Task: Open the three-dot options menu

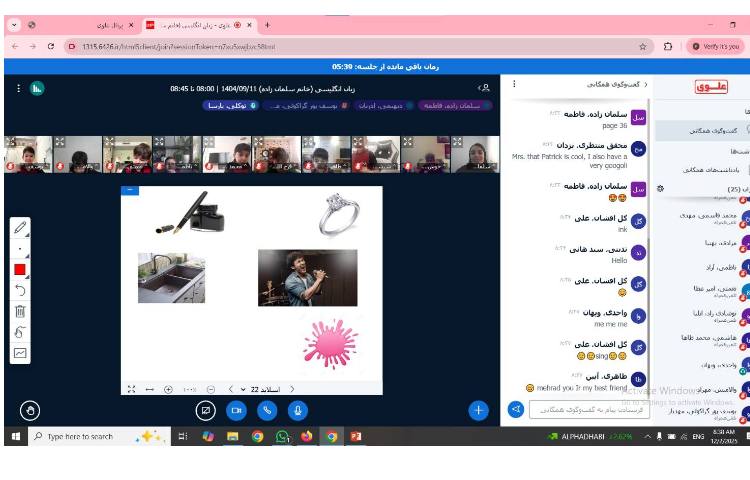Action: tap(18, 88)
